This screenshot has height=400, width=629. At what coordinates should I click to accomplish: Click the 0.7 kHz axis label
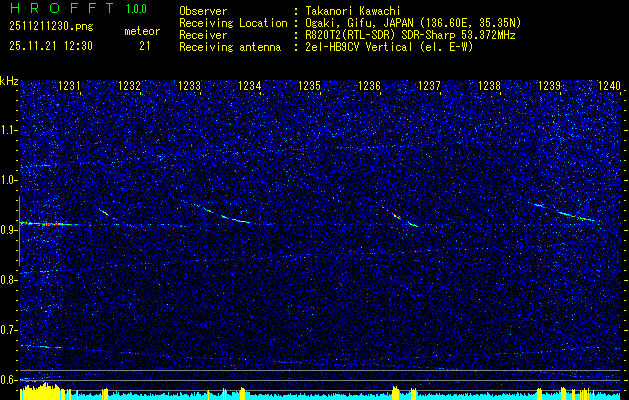[7, 330]
